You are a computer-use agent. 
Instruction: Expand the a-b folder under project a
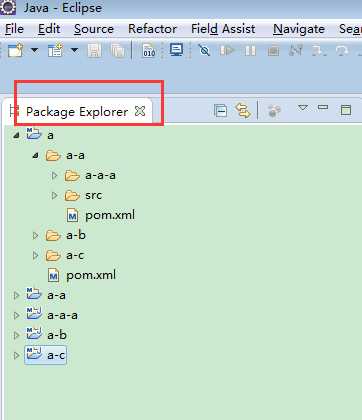coord(35,235)
